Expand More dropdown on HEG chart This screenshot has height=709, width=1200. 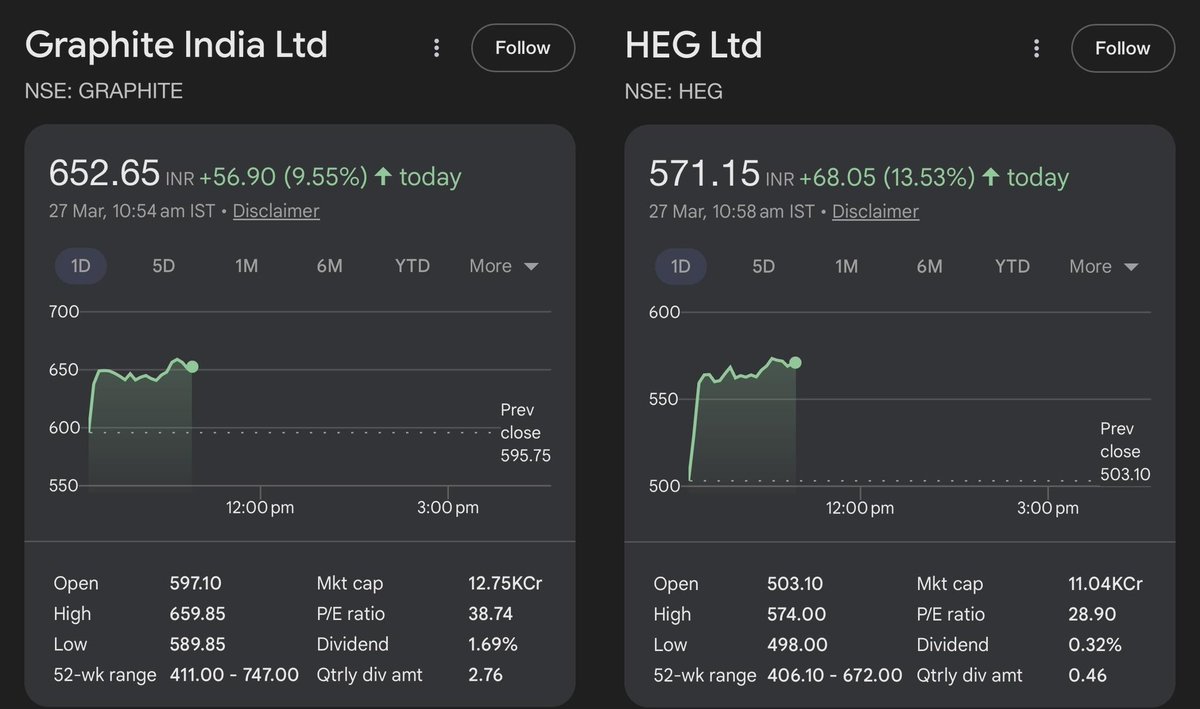pos(1104,266)
